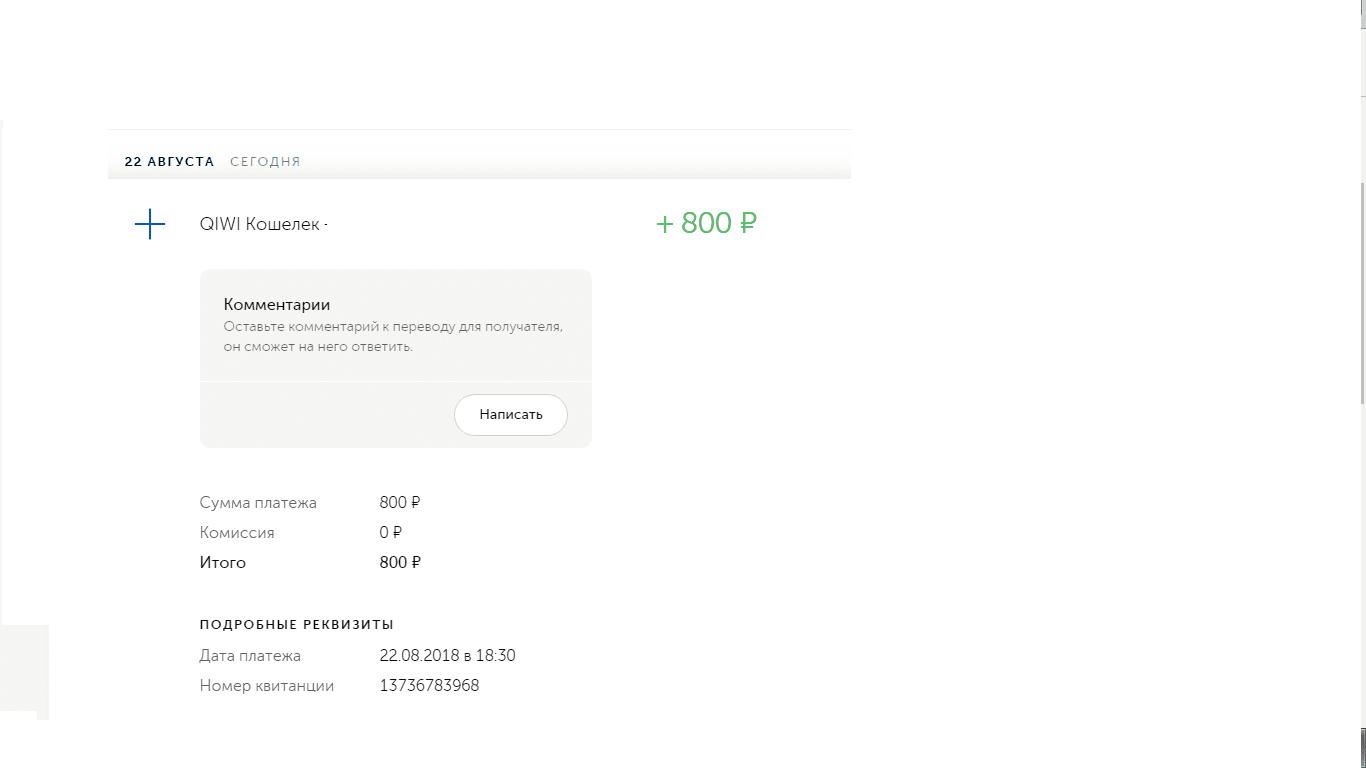Click the 0 ₽ commission value

(391, 533)
